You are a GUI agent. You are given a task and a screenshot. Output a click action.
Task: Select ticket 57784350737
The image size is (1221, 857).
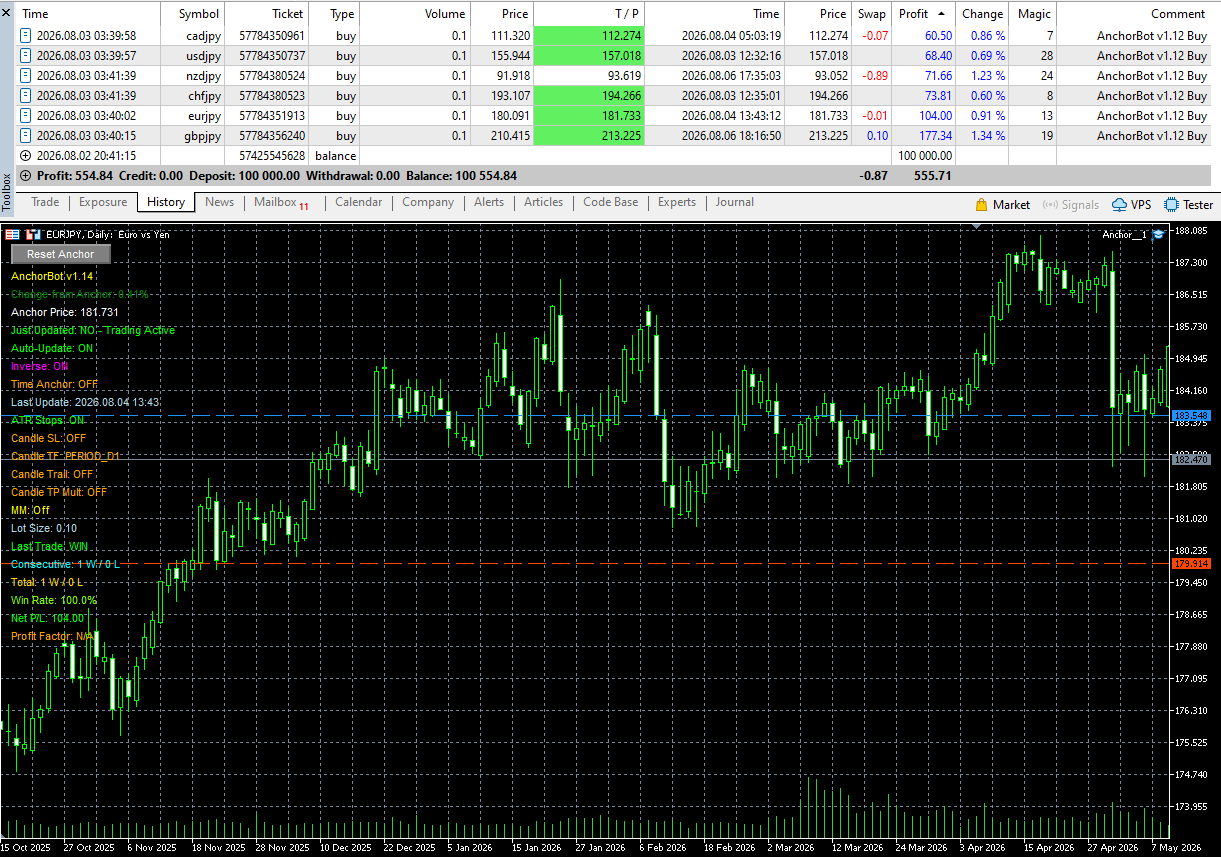coord(272,55)
